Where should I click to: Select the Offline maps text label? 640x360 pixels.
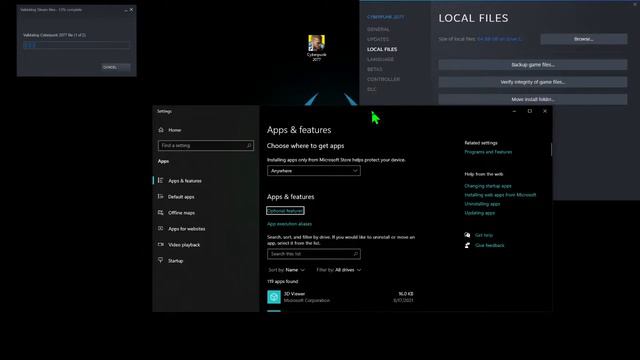click(x=181, y=213)
